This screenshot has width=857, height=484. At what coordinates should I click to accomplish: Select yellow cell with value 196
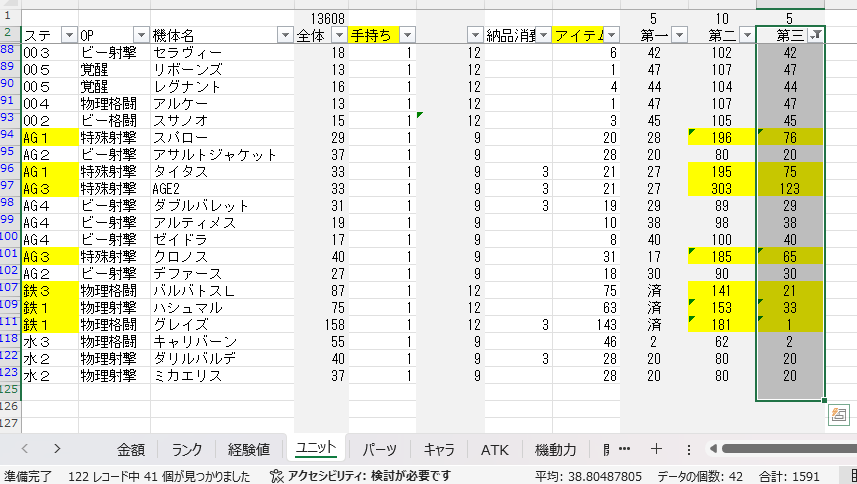[x=722, y=138]
